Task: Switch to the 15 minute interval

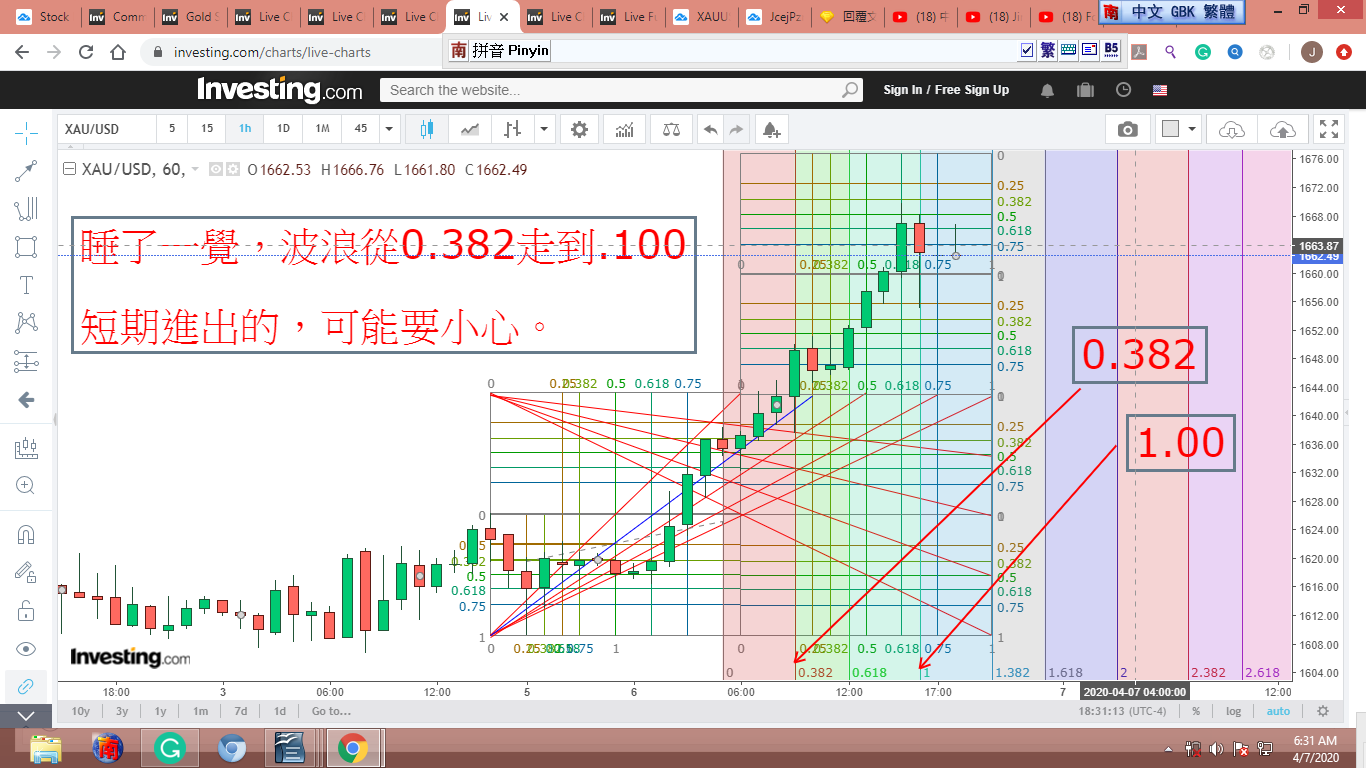Action: 207,129
